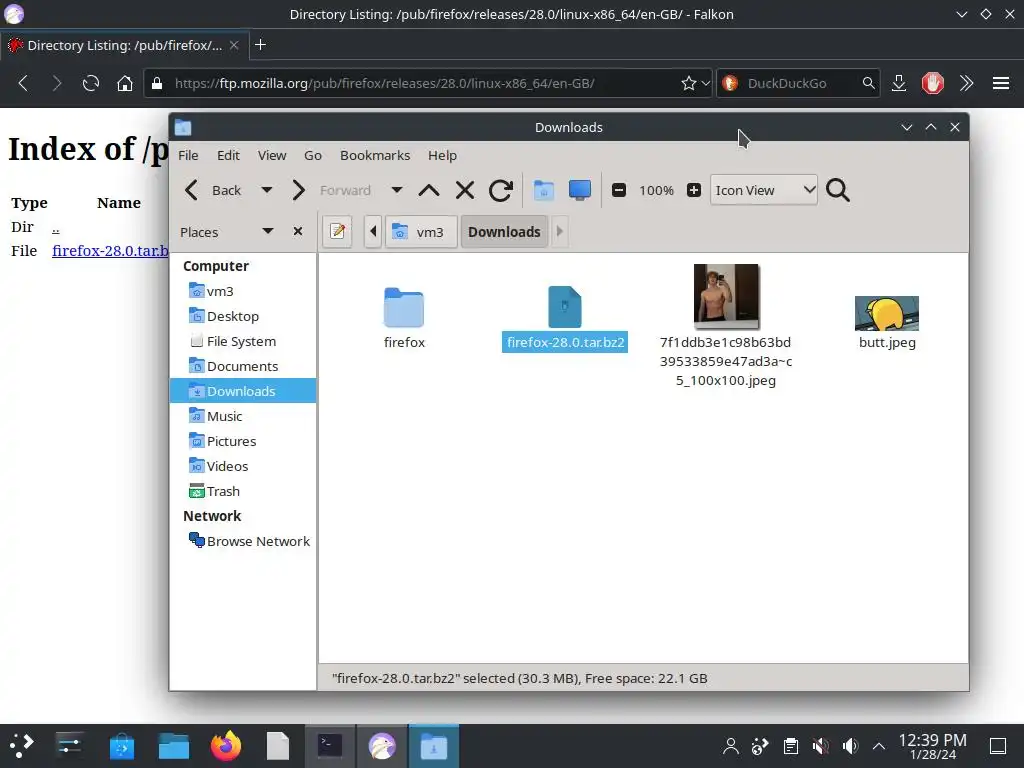This screenshot has height=768, width=1024.
Task: Click the vm3 path breadcrumb button
Action: (x=420, y=232)
